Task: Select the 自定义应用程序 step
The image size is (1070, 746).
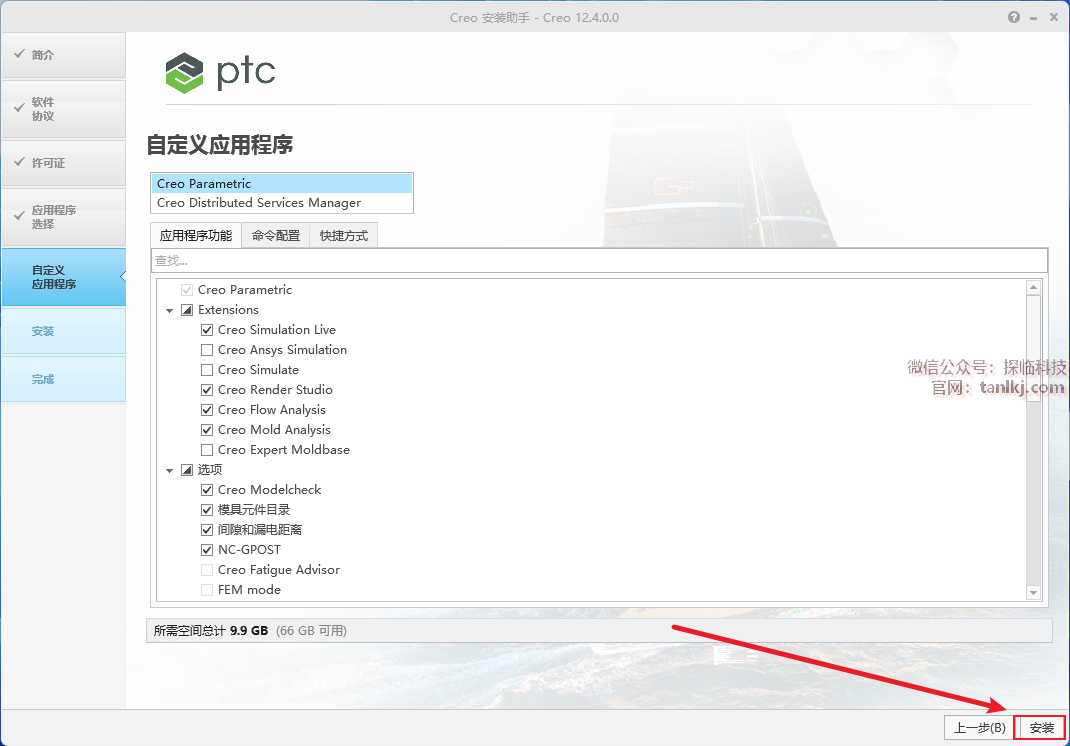Action: pos(63,277)
